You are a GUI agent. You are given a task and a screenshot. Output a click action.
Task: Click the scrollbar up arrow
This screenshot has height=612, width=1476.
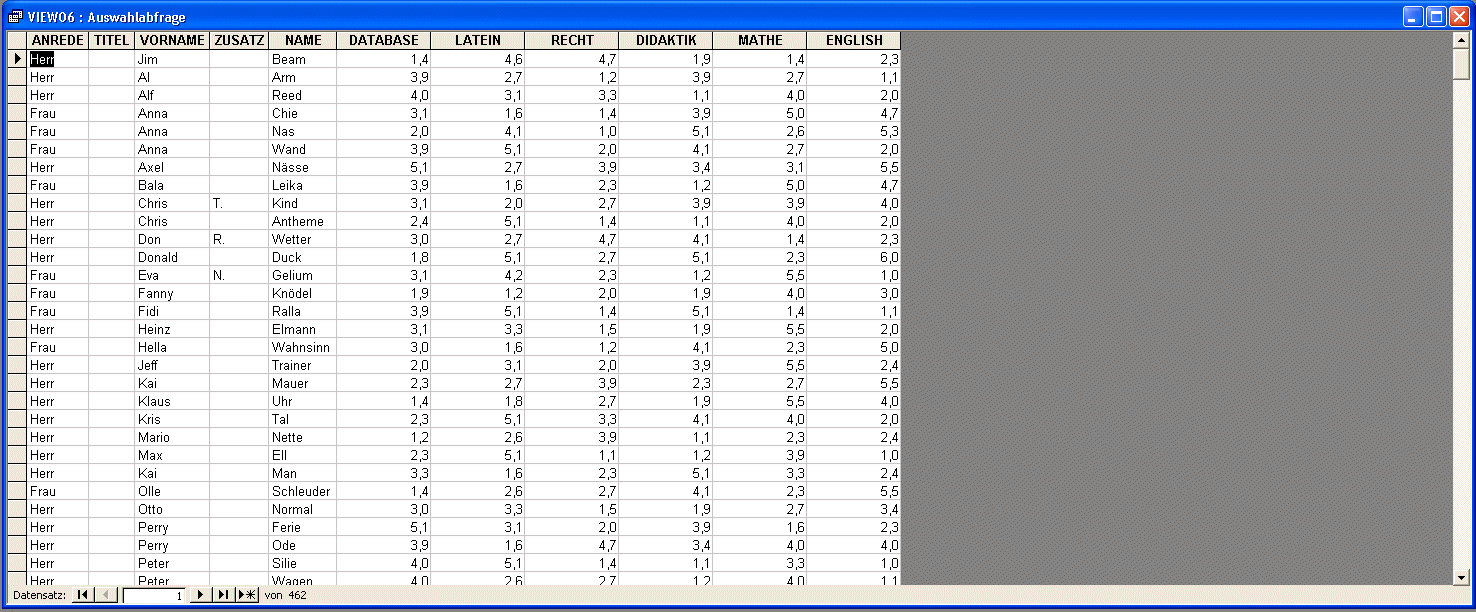1461,40
